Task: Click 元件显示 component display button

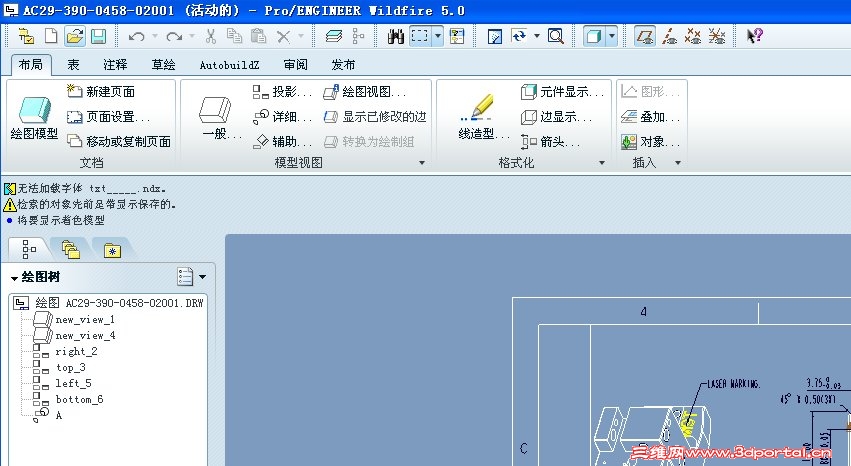Action: 562,92
